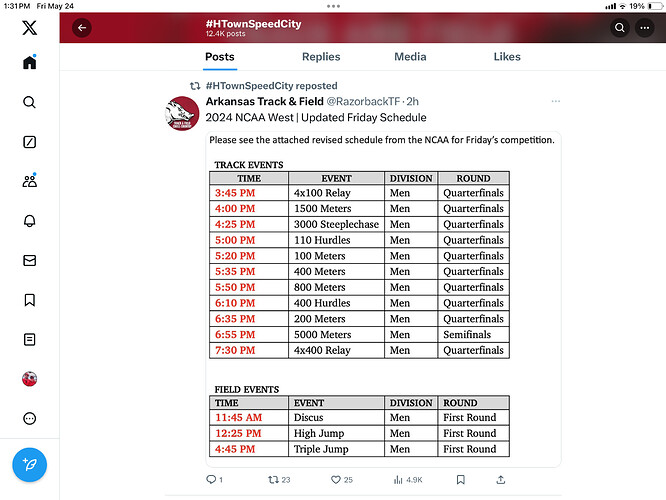Go back with the arrow button

click(x=81, y=28)
